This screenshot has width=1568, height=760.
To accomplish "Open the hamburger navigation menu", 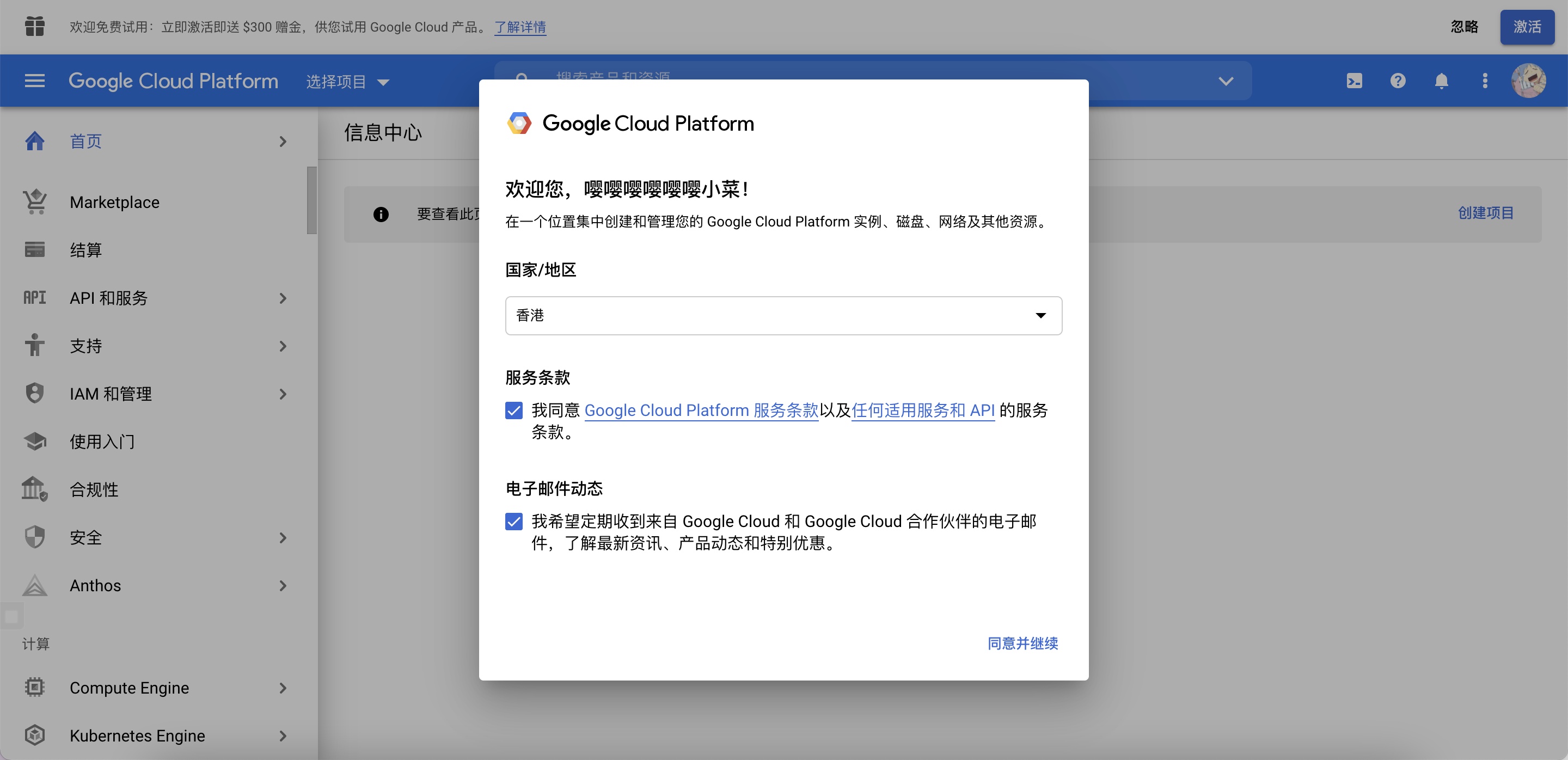I will (x=35, y=81).
